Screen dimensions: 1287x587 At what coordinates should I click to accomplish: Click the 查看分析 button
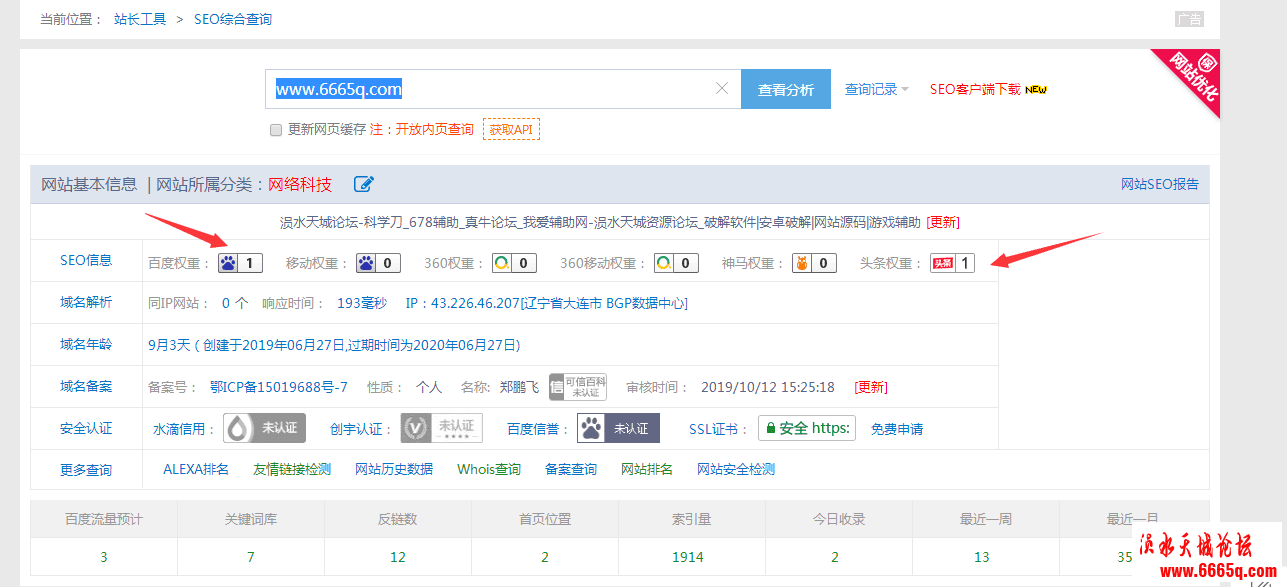(786, 89)
